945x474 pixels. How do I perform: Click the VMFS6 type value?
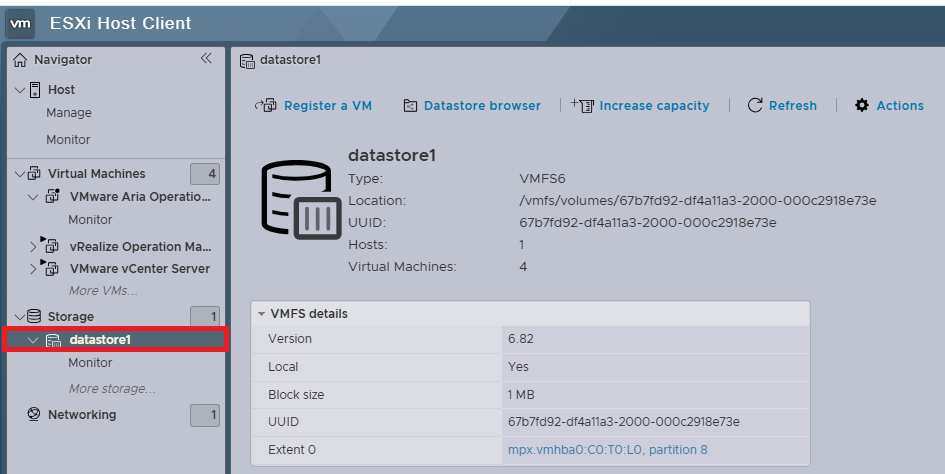pyautogui.click(x=542, y=179)
